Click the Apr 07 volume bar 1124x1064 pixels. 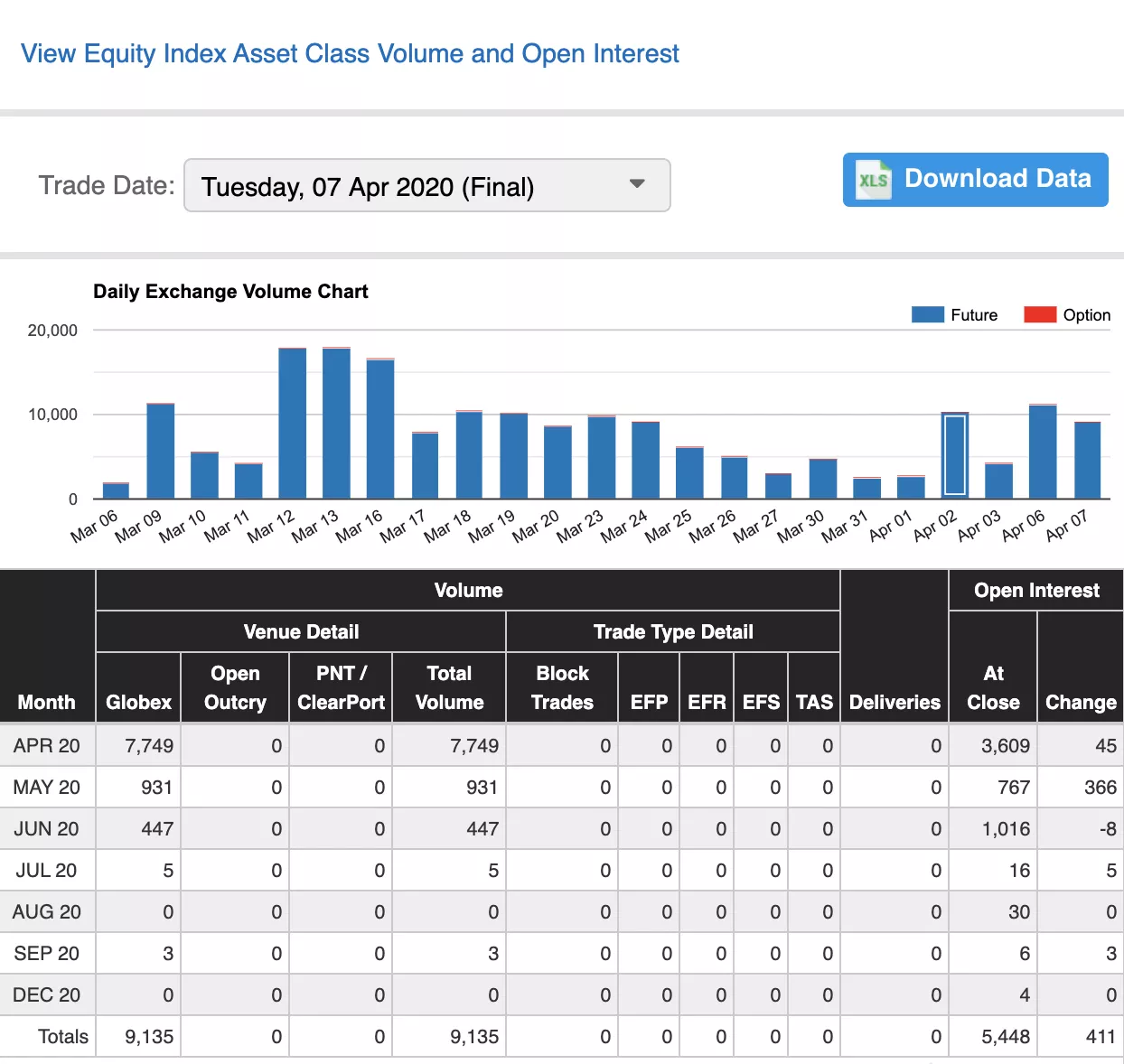[1087, 460]
